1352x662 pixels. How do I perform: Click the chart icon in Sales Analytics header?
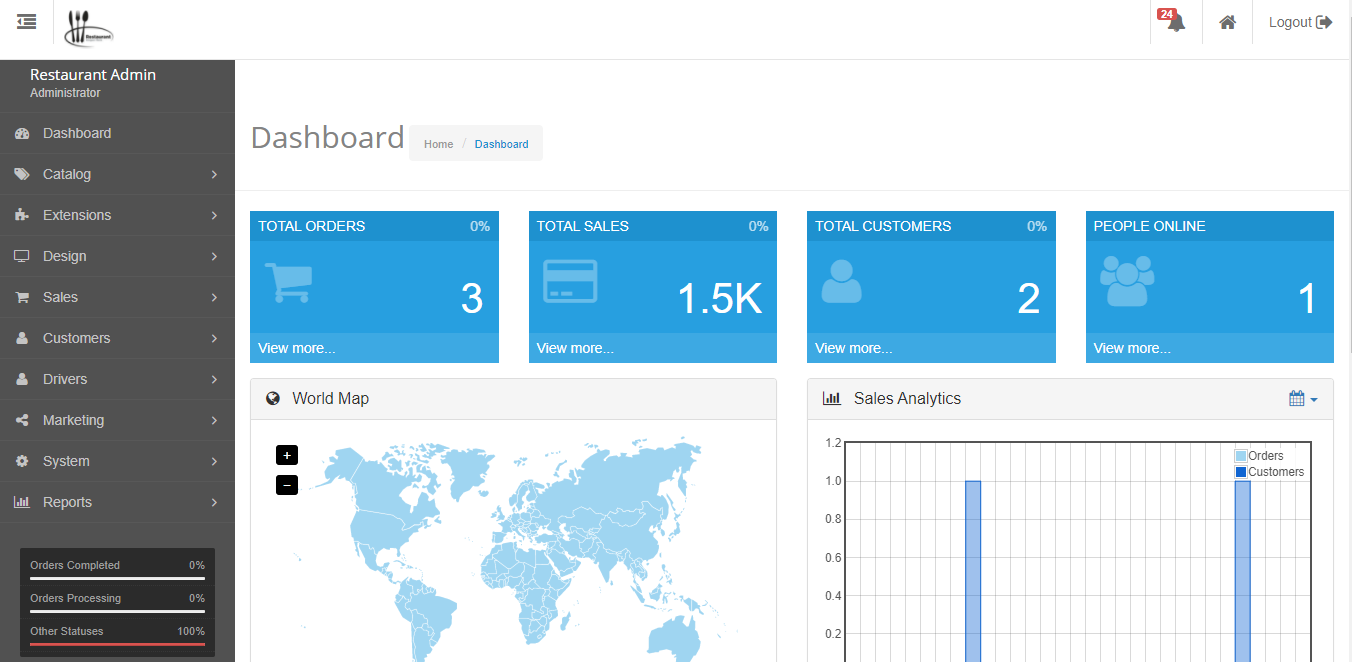(x=832, y=398)
